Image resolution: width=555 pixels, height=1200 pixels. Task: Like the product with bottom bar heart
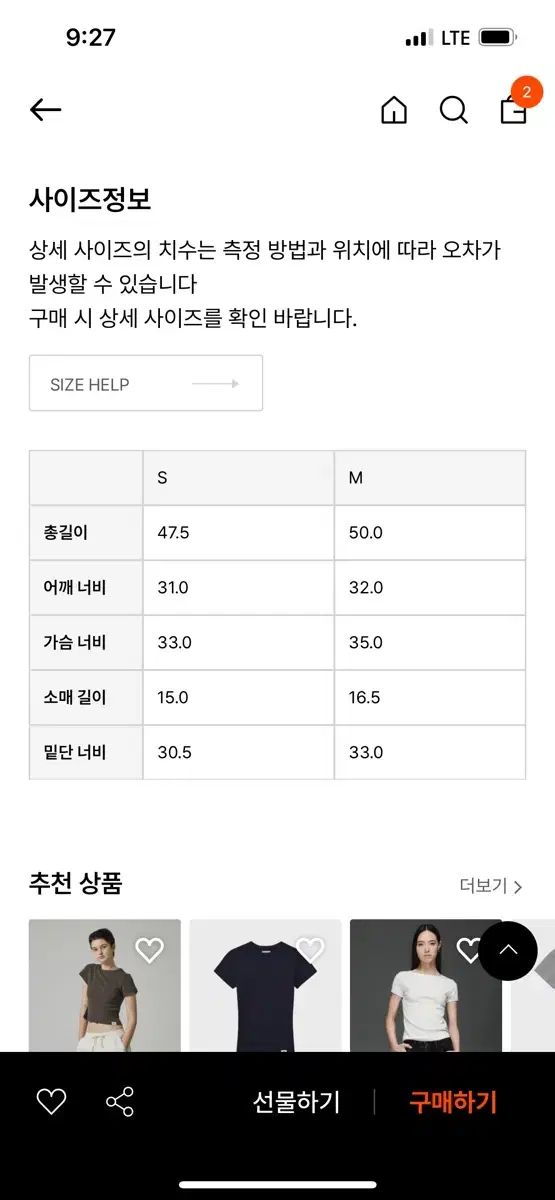click(x=51, y=1102)
